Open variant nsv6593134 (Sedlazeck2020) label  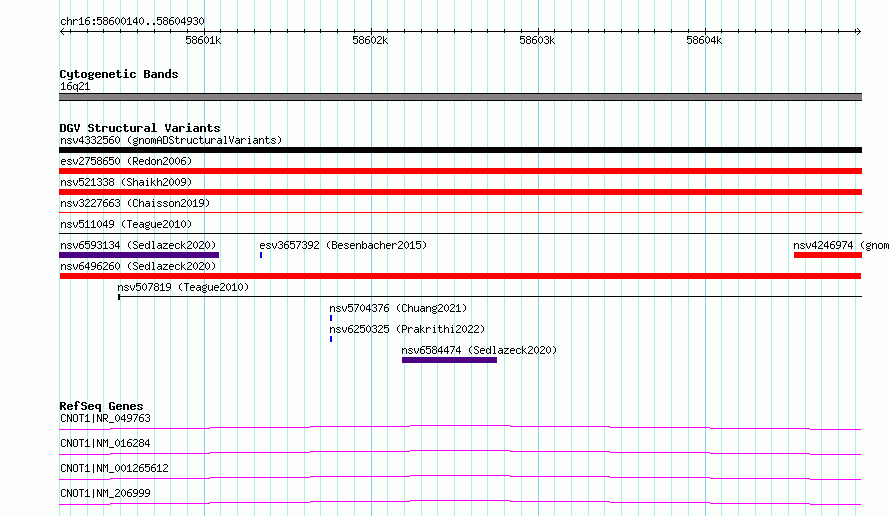point(138,245)
